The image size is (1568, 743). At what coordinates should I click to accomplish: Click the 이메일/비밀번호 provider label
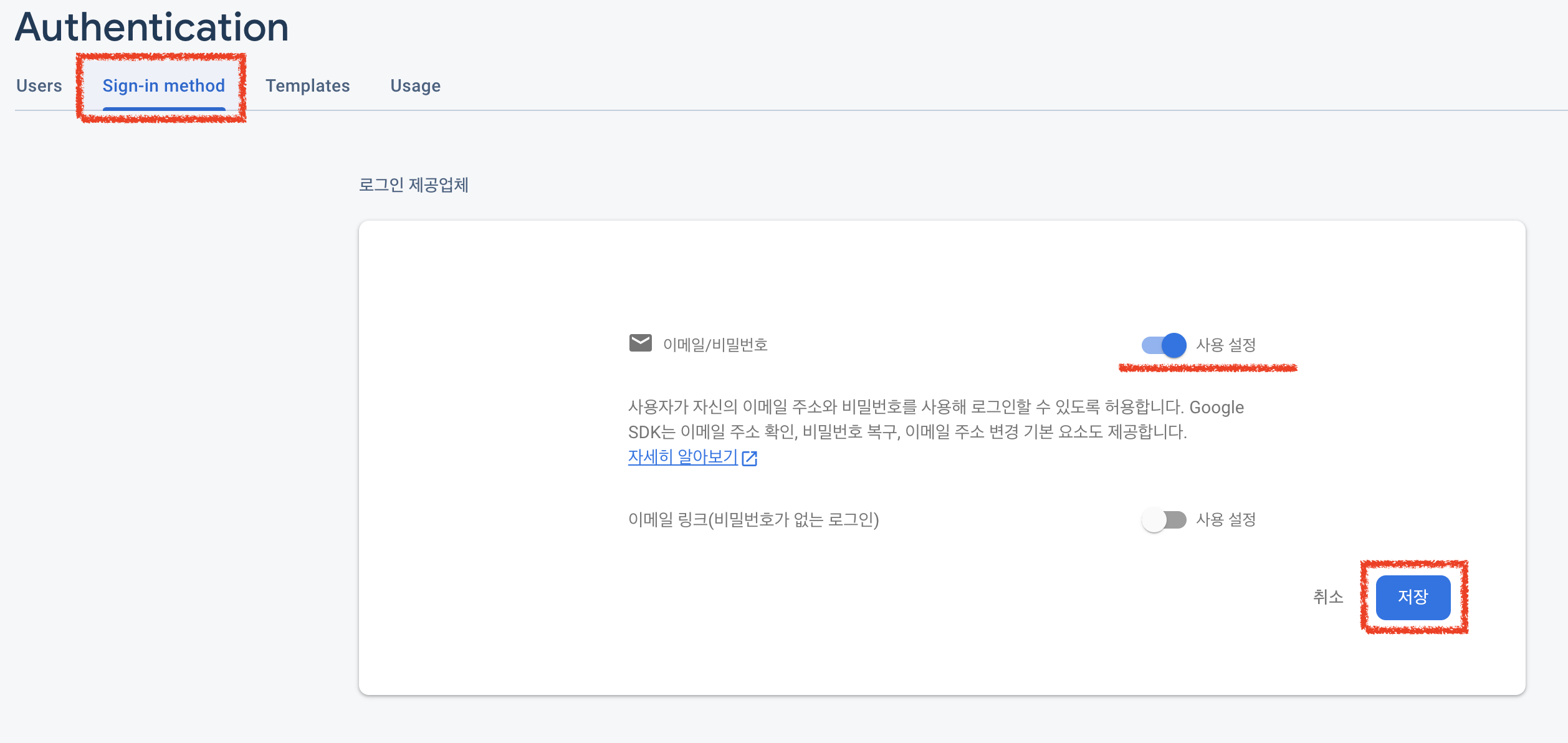tap(715, 345)
